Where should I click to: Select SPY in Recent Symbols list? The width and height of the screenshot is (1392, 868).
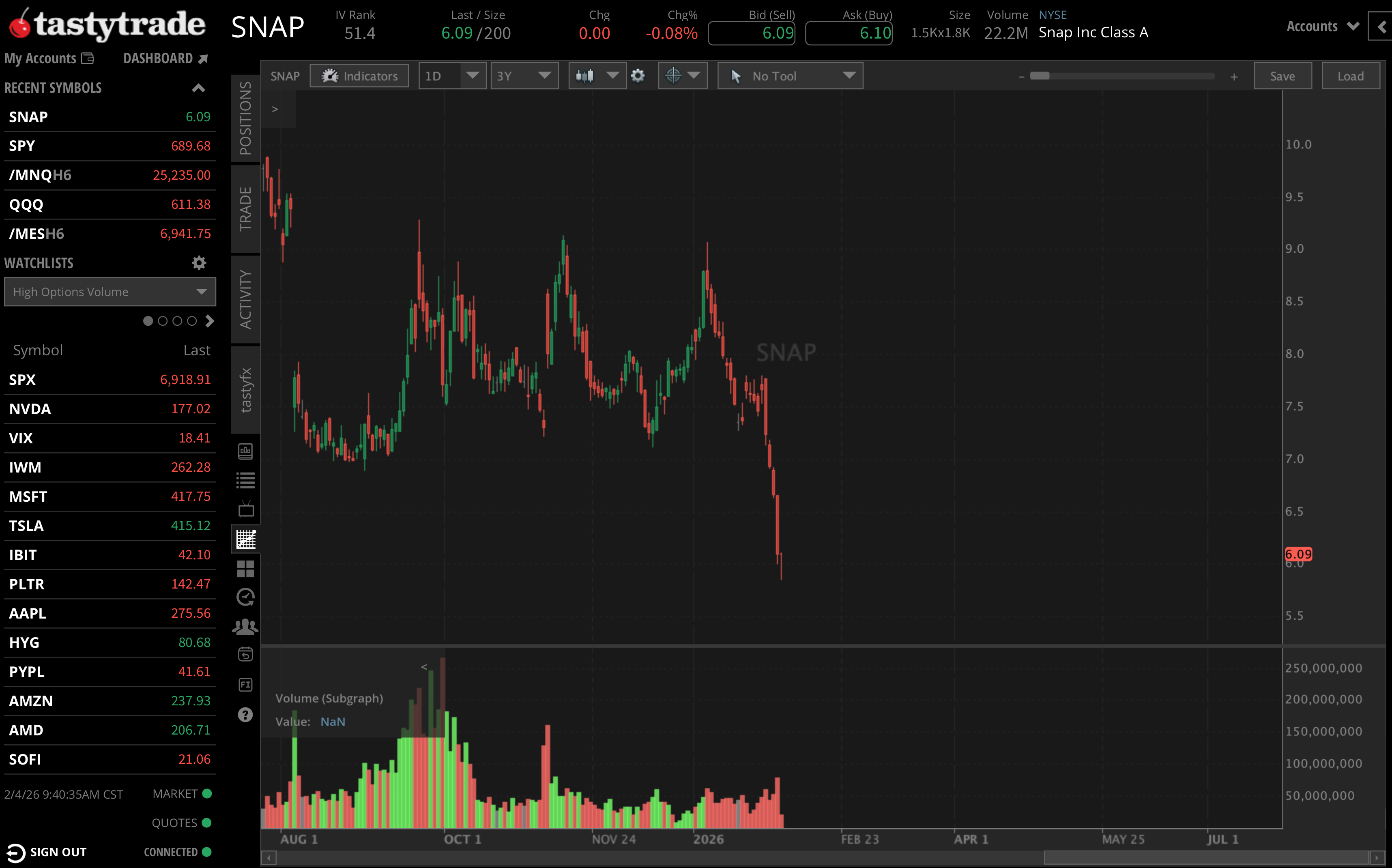pos(22,145)
